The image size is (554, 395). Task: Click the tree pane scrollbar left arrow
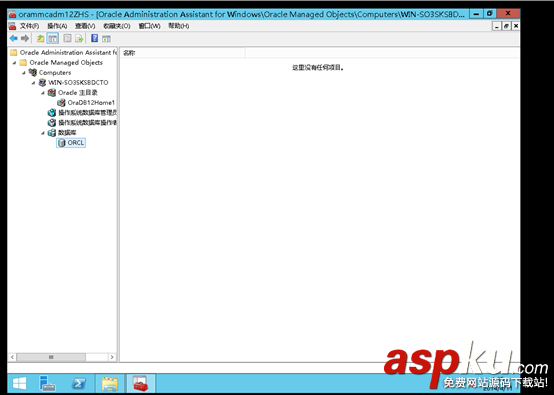point(12,357)
